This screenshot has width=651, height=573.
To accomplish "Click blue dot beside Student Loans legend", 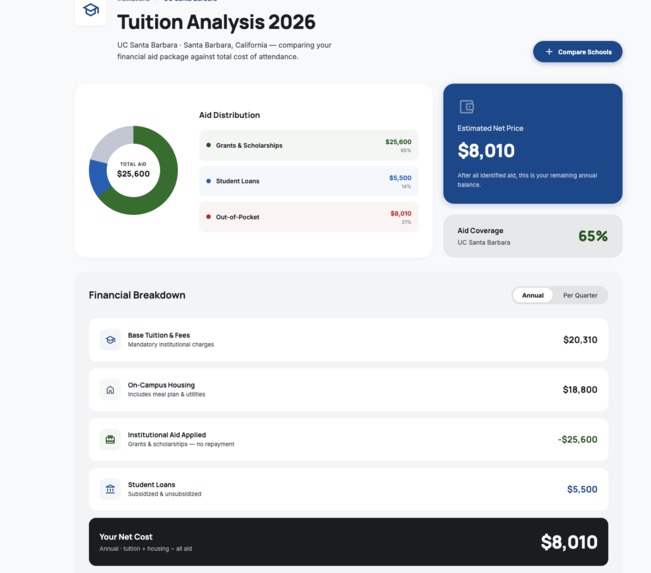I will [x=208, y=181].
